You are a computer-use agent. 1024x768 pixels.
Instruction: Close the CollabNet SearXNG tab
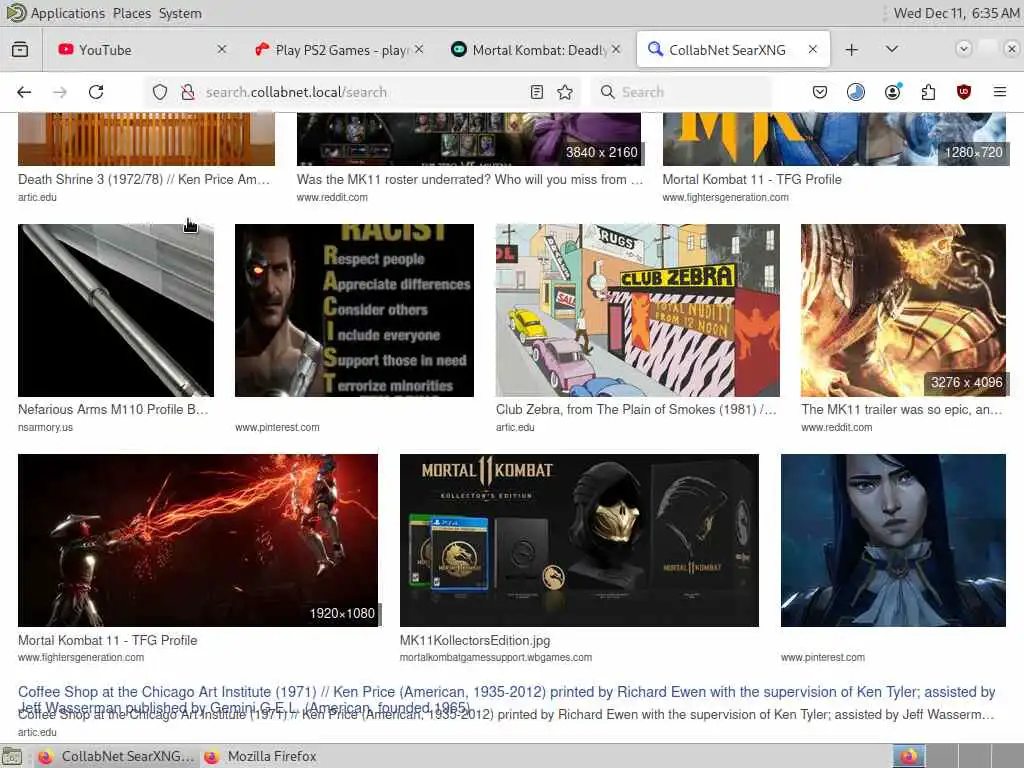tap(812, 49)
